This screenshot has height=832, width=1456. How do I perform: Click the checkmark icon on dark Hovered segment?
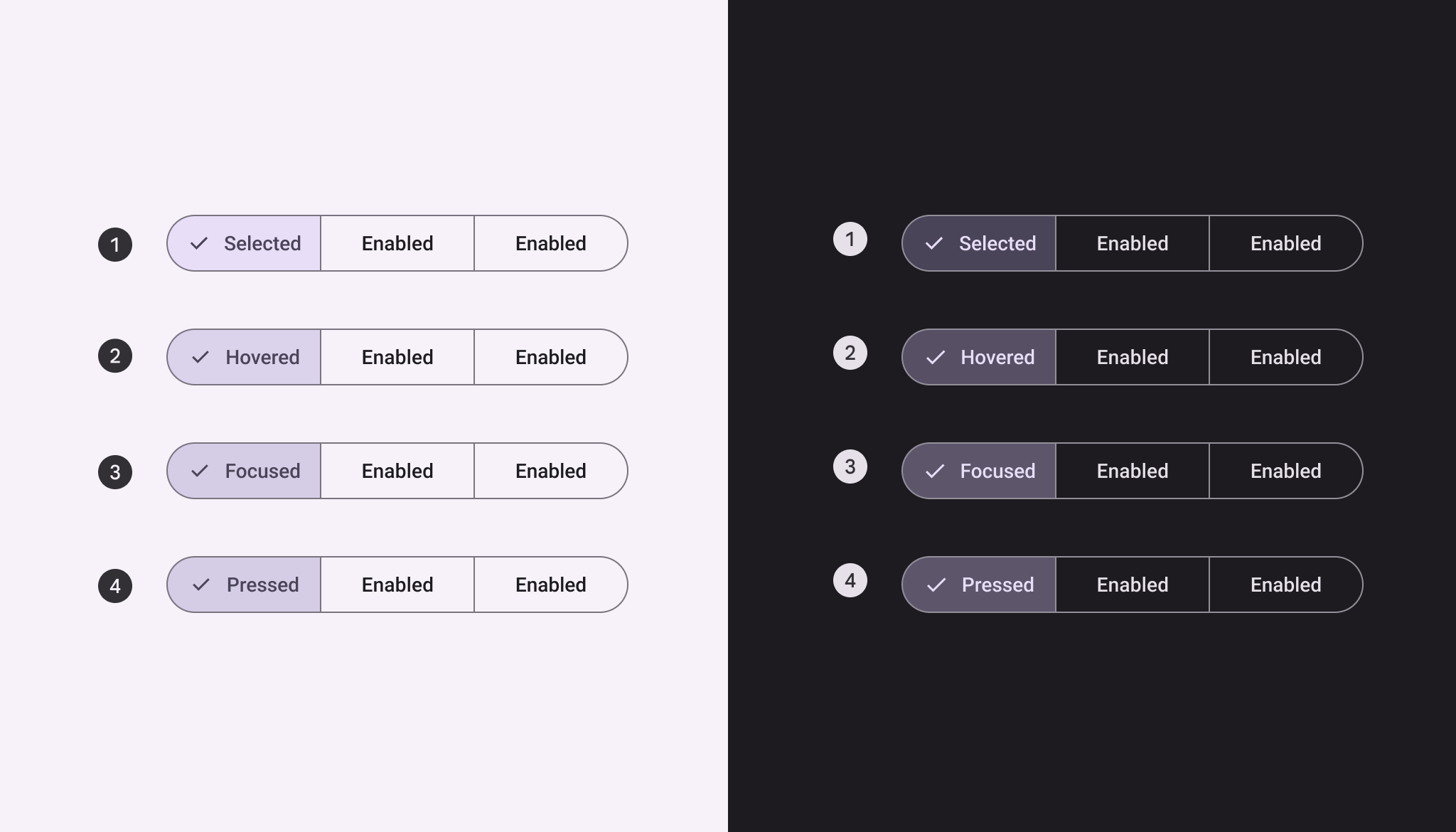pyautogui.click(x=936, y=357)
